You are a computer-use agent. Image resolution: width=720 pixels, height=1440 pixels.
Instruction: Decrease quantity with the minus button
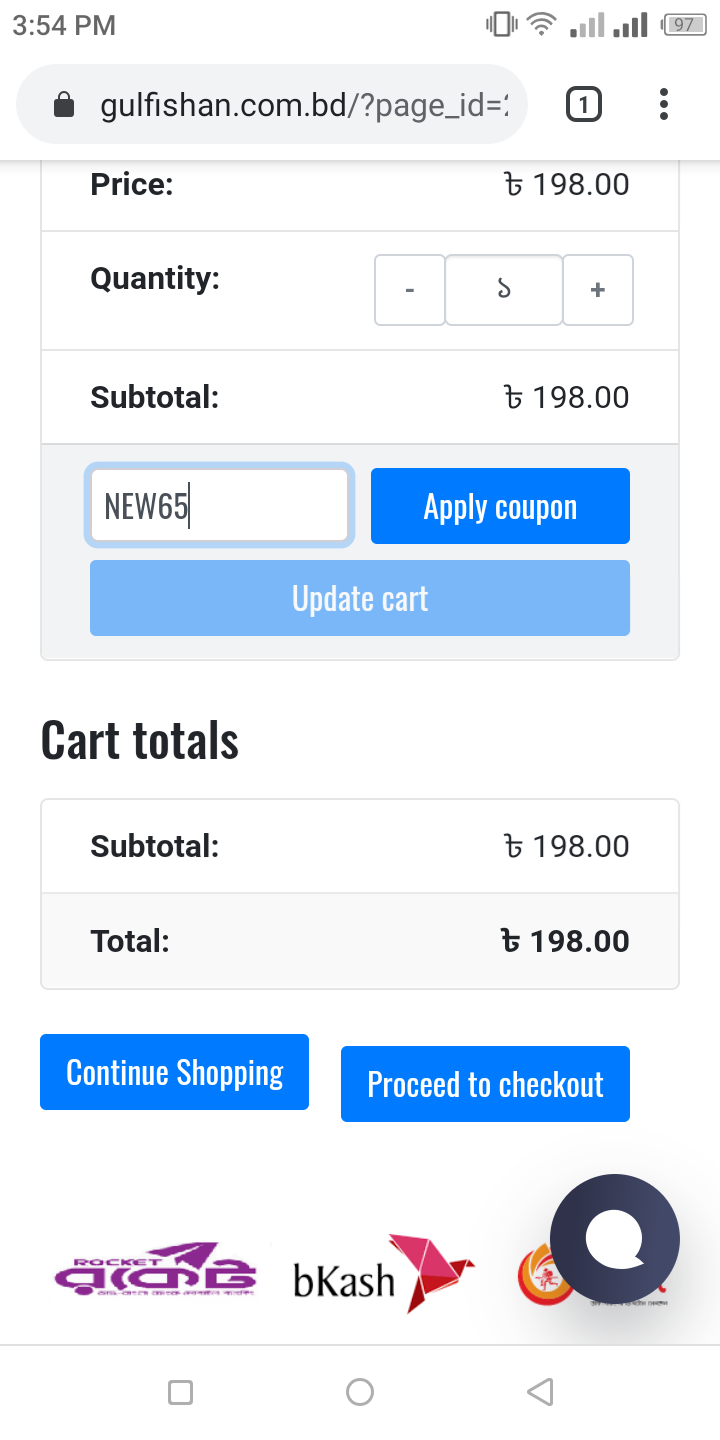tap(410, 290)
